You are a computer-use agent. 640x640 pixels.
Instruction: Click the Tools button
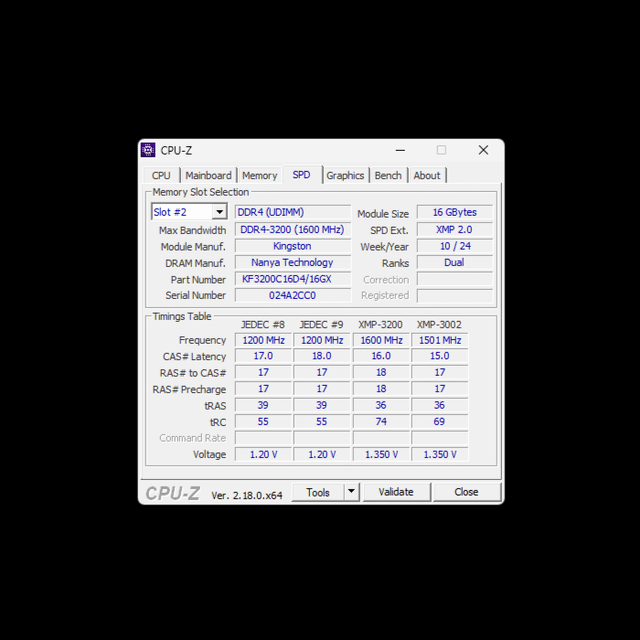pyautogui.click(x=318, y=492)
